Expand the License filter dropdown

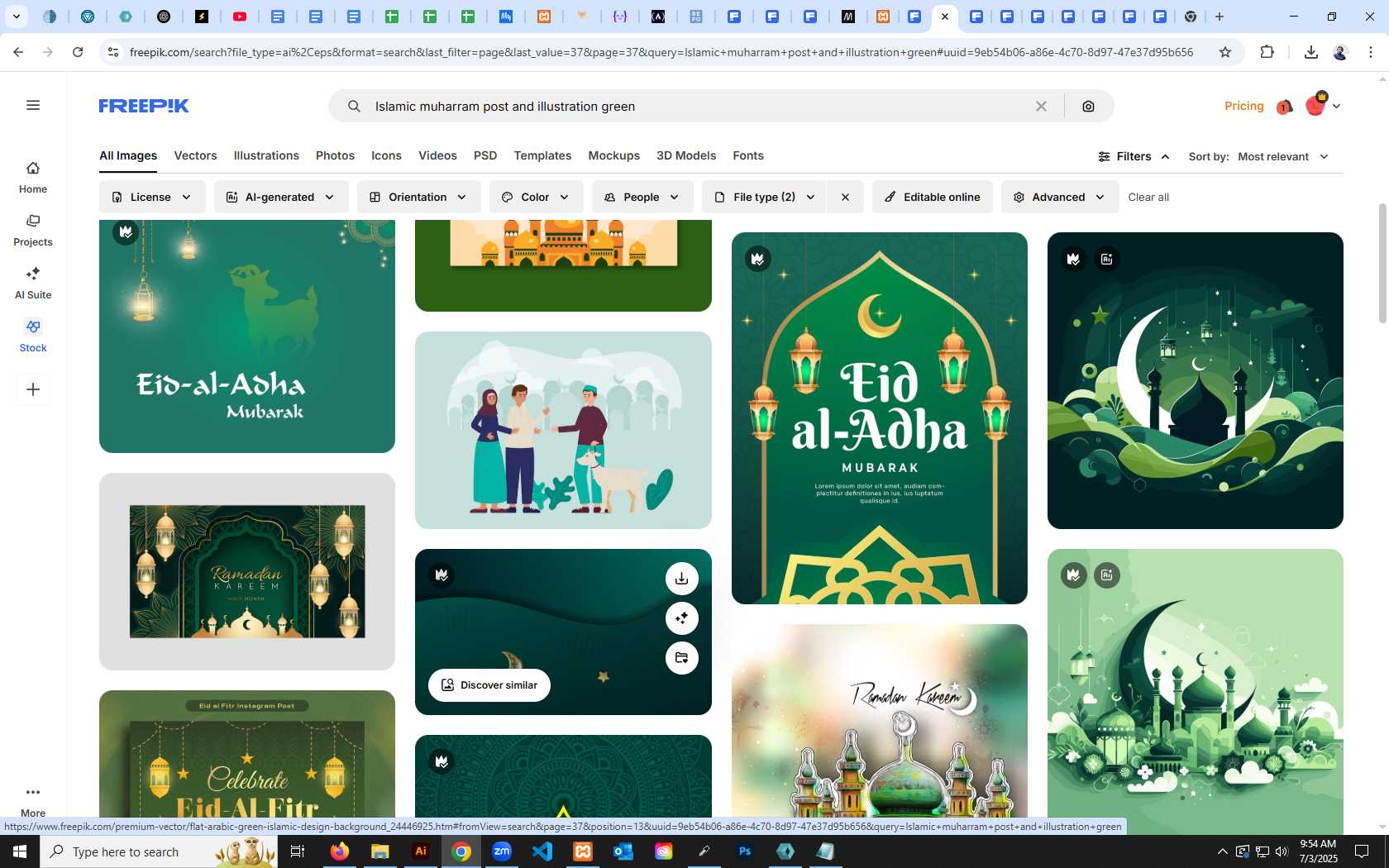tap(152, 197)
